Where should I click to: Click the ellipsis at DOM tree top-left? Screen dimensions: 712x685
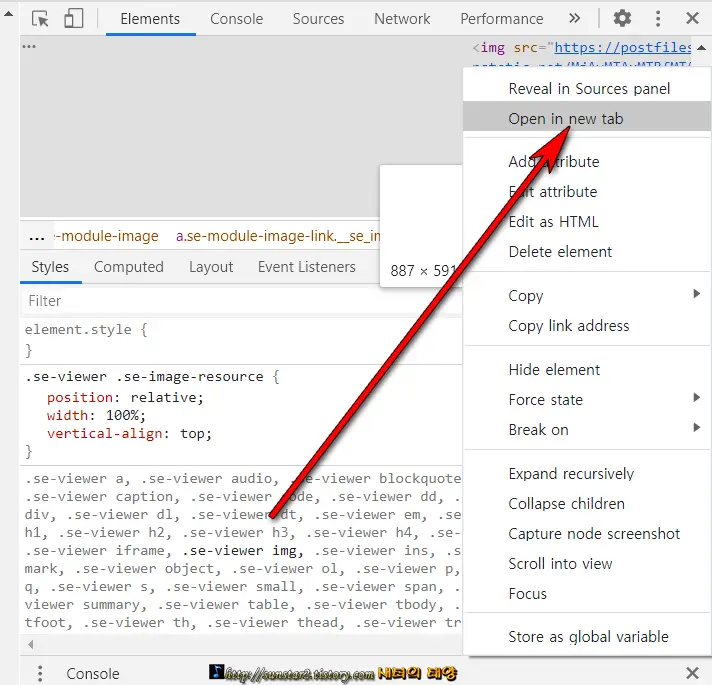coord(29,46)
